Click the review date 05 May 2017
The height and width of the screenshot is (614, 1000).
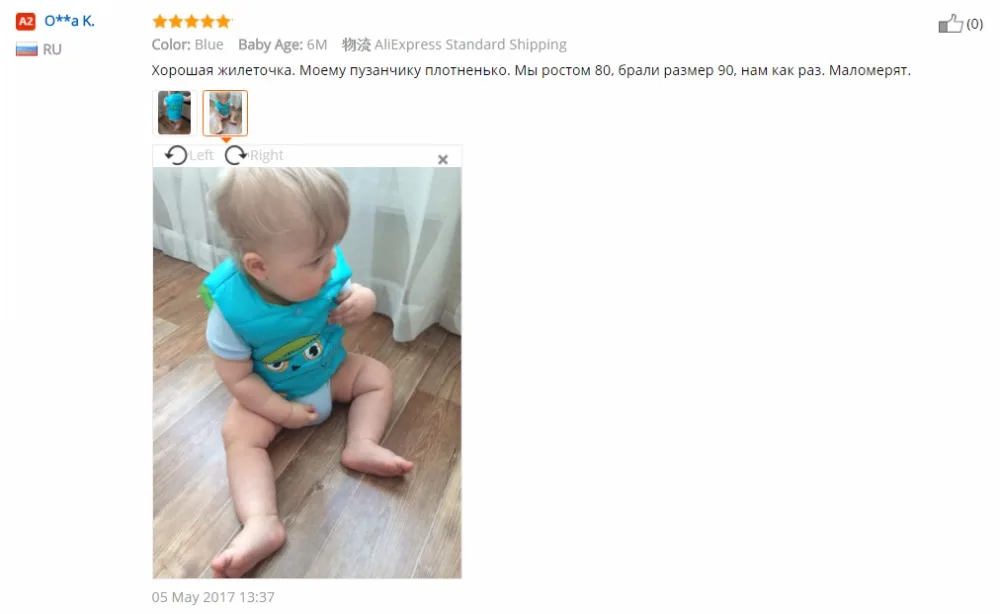213,597
